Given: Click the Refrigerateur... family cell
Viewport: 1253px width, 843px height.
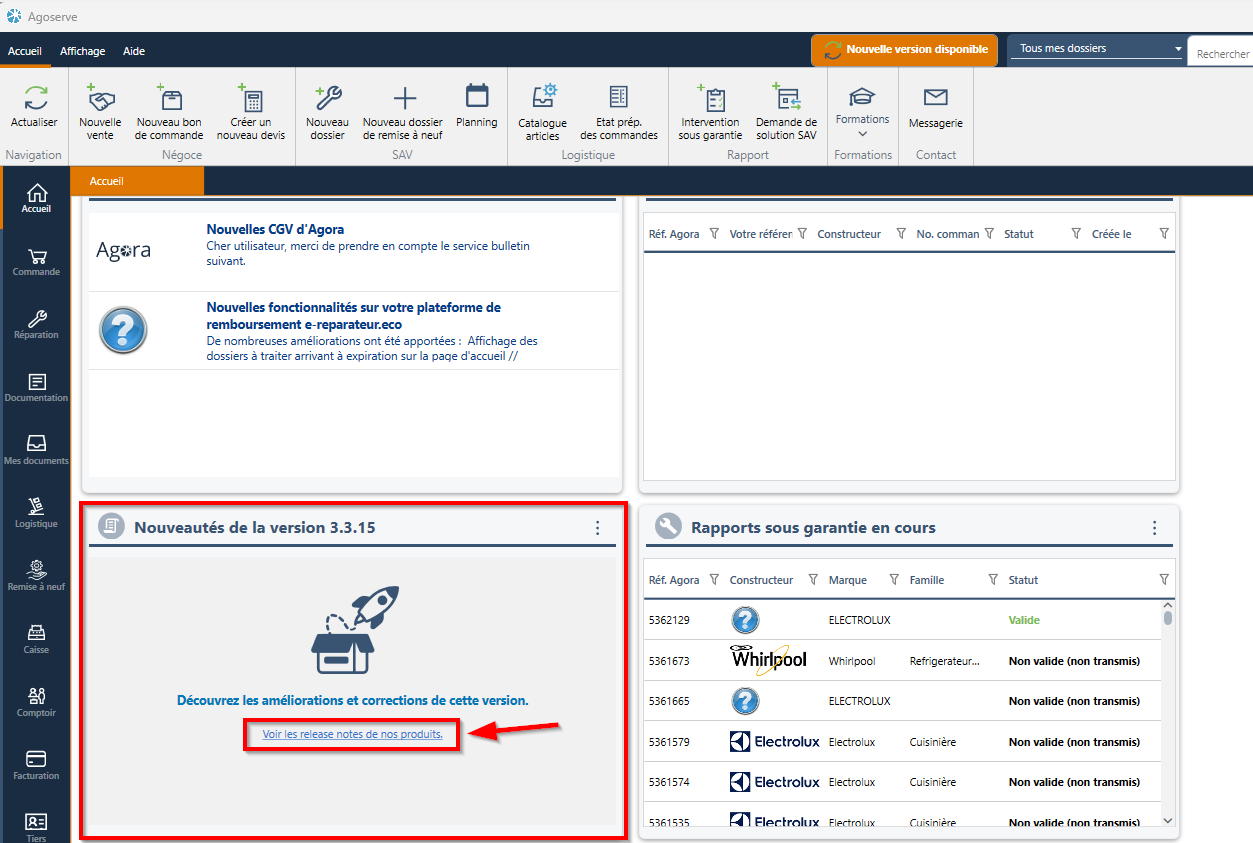Looking at the screenshot, I should click(944, 661).
